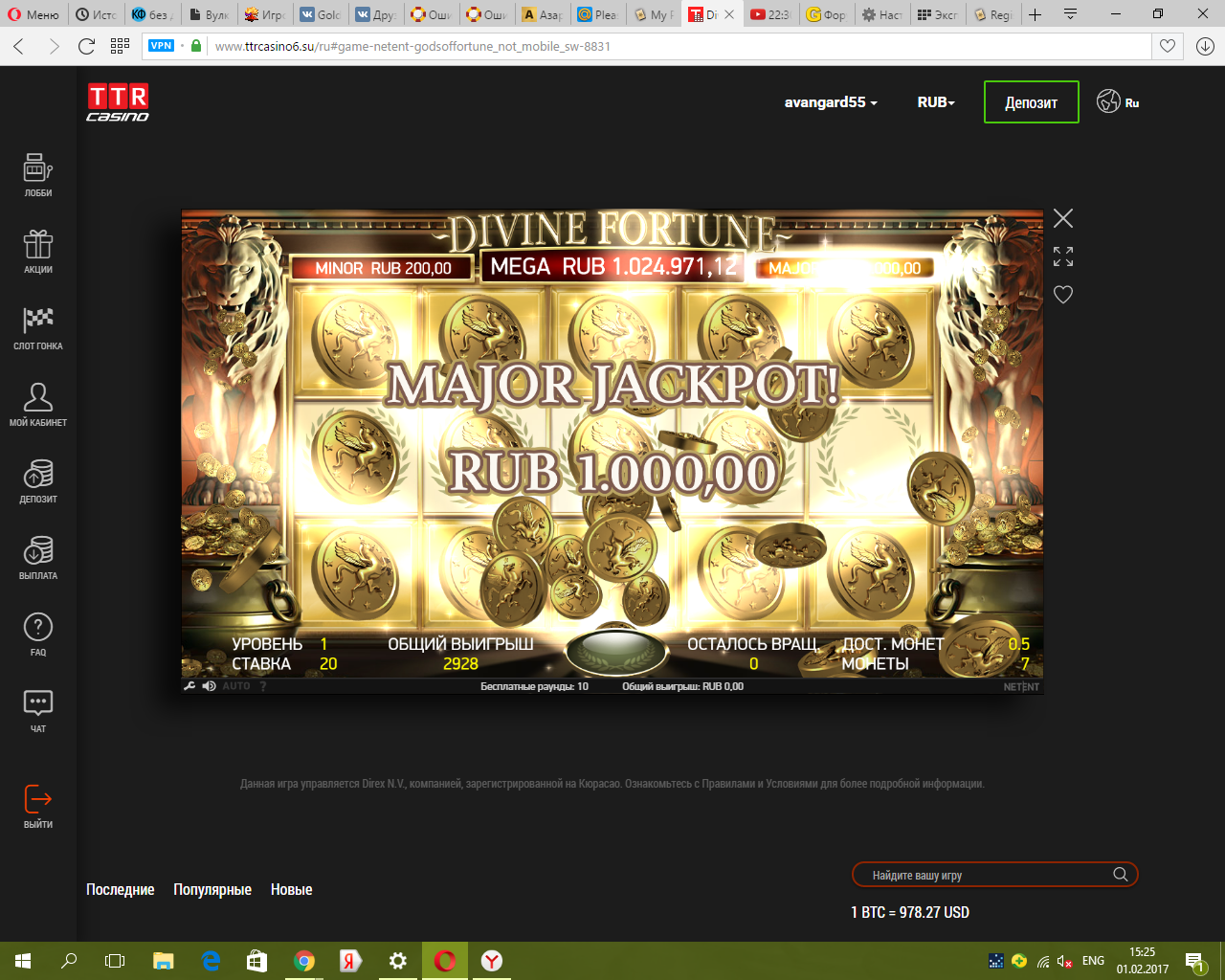The width and height of the screenshot is (1225, 980).
Task: Close the Divine Fortune game overlay
Action: point(1063,218)
